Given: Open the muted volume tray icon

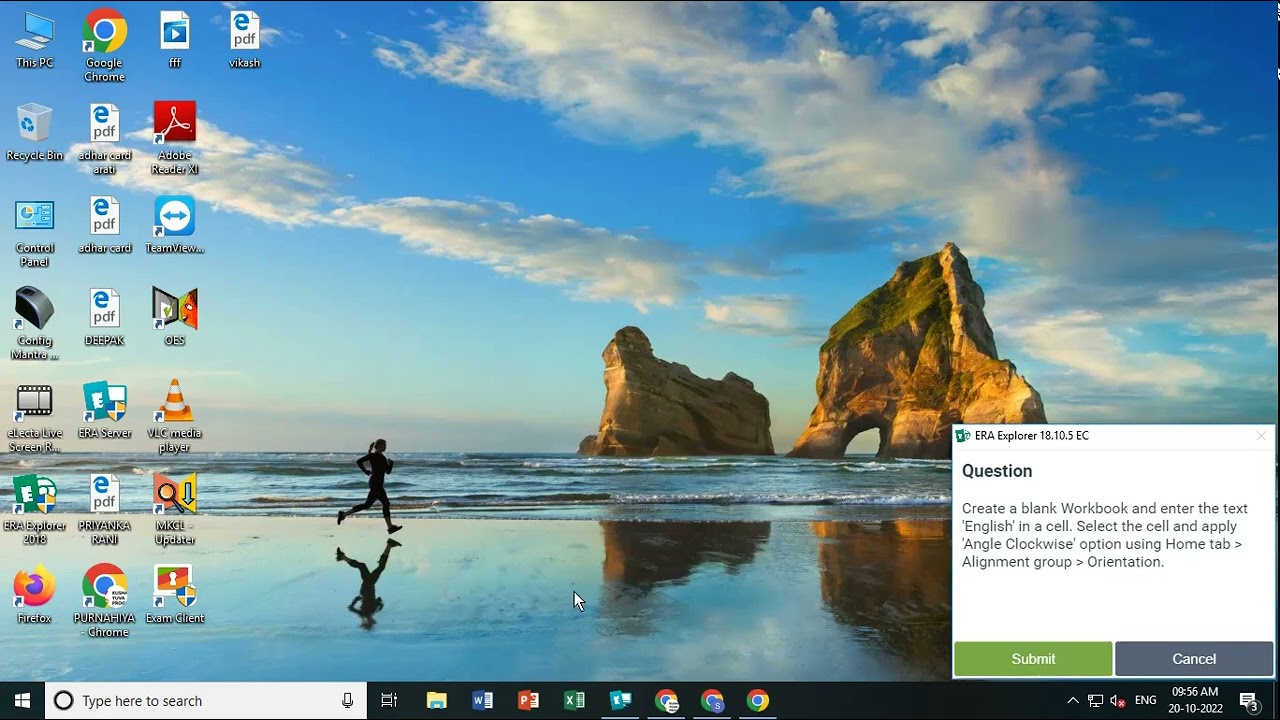Looking at the screenshot, I should [x=1118, y=700].
